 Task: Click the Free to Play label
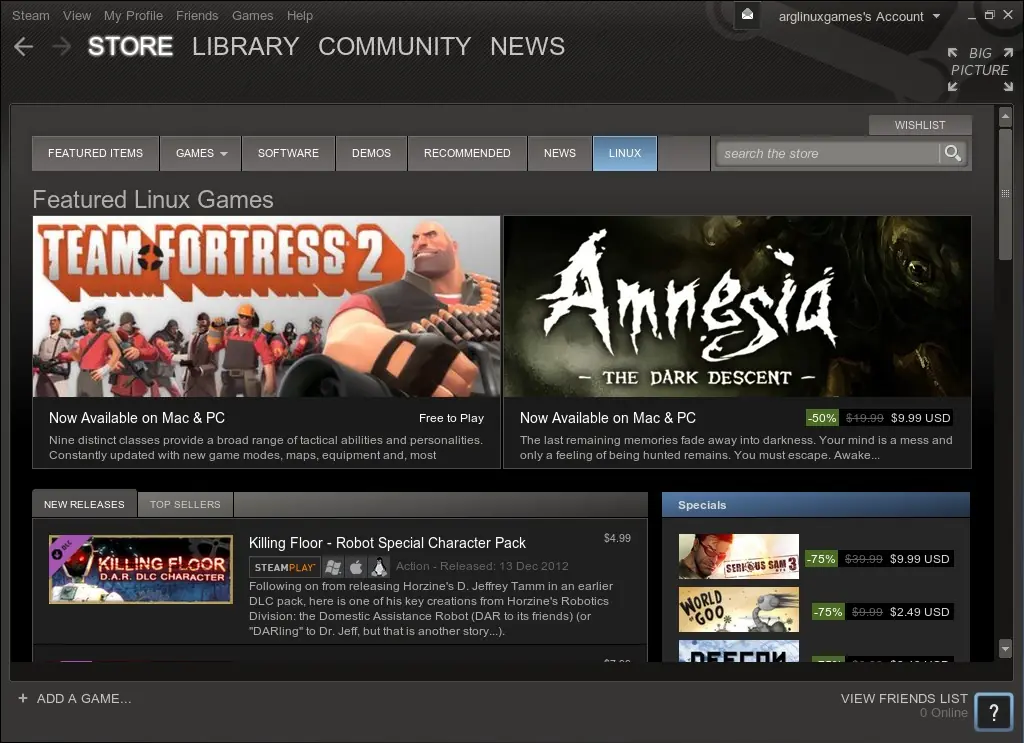(451, 418)
